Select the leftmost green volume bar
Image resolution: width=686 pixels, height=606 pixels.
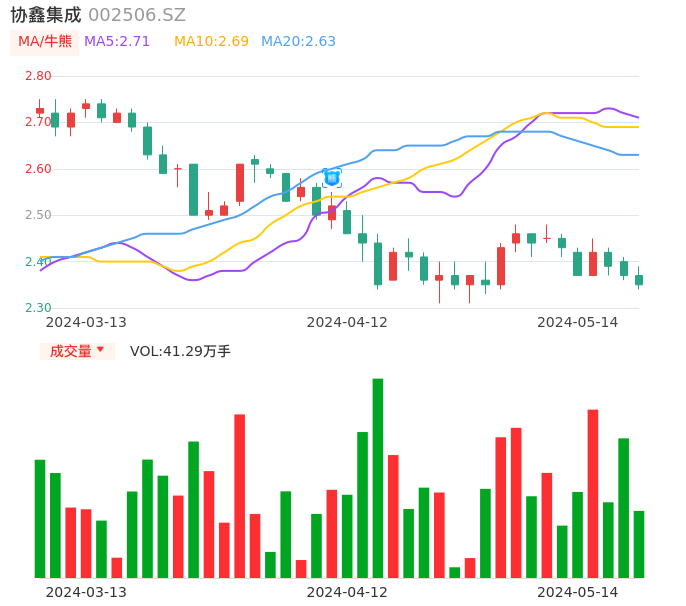(40, 518)
